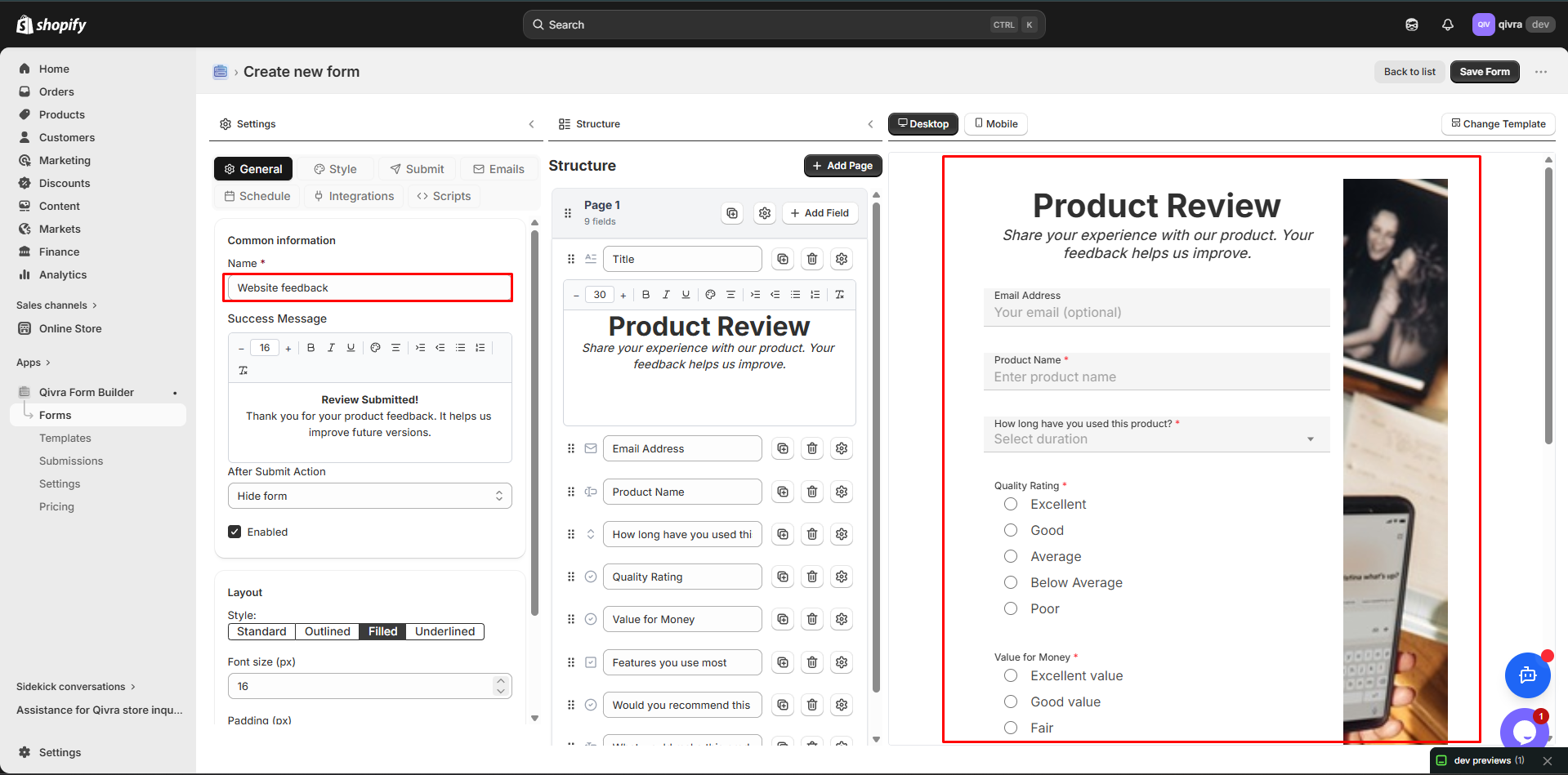Duplicate the Would you recommend this field
The width and height of the screenshot is (1568, 775).
click(783, 705)
